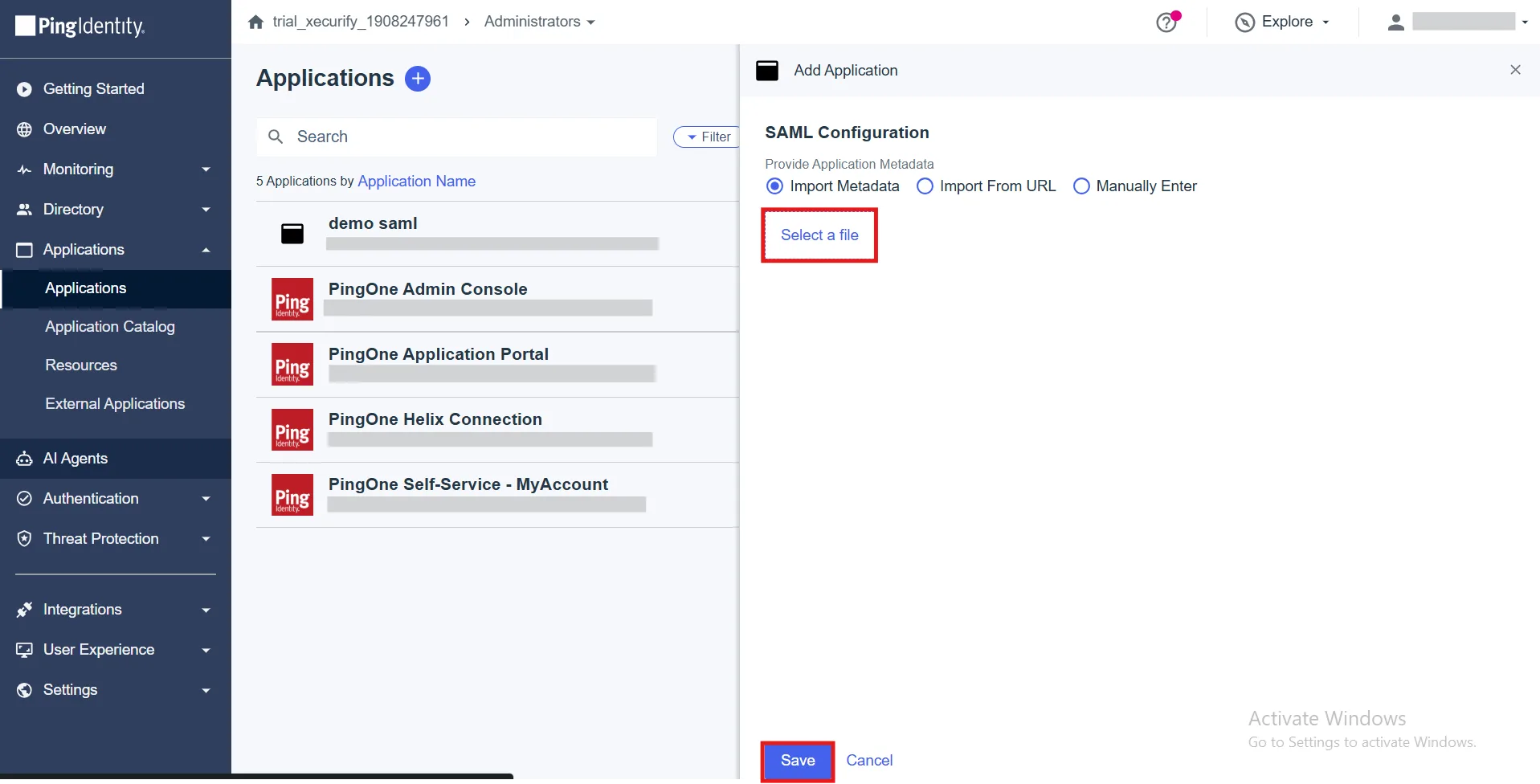Click the Threat Protection shield icon
Viewport: 1540px width, 784px height.
pyautogui.click(x=25, y=539)
